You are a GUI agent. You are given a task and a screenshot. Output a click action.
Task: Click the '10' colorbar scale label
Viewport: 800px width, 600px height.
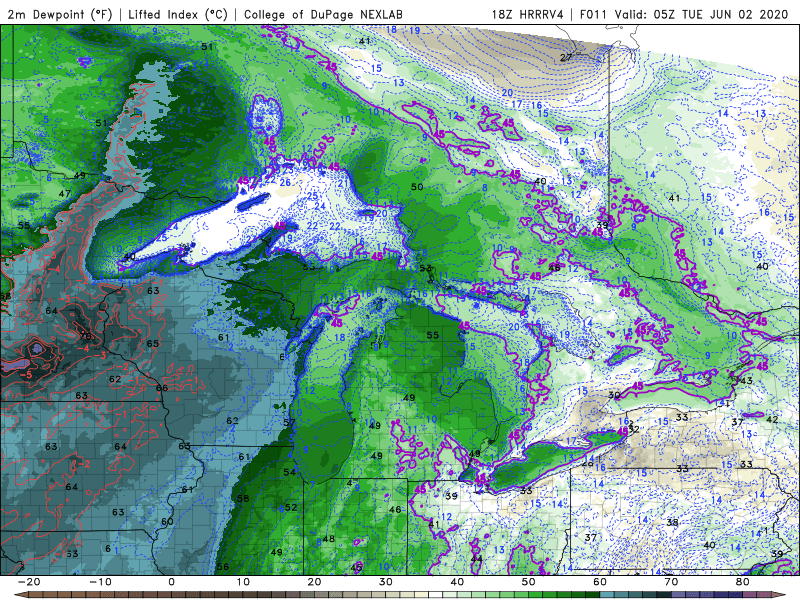pyautogui.click(x=243, y=582)
